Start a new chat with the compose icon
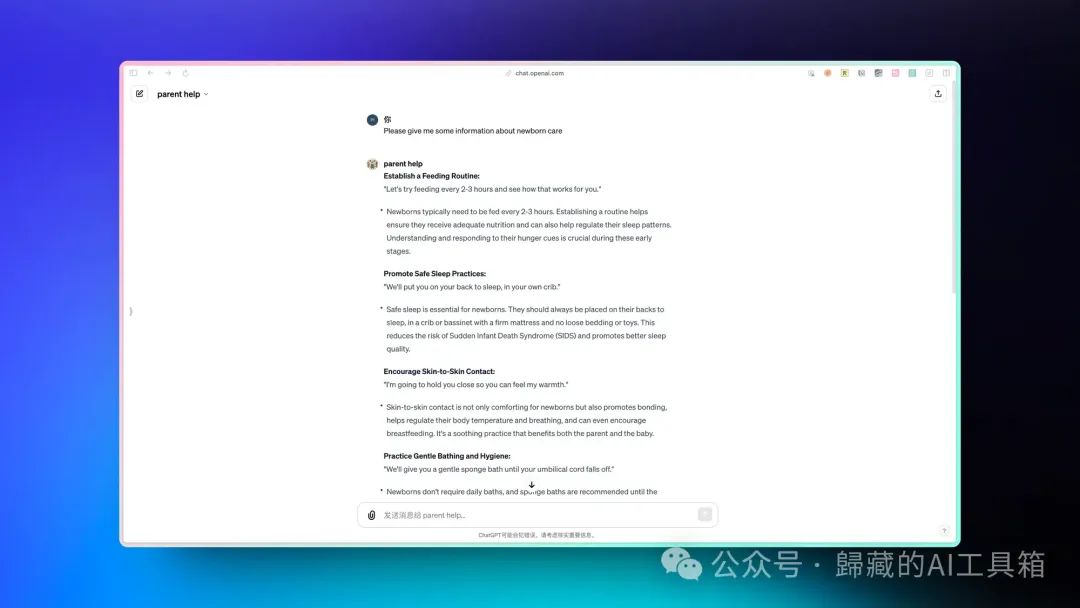This screenshot has height=608, width=1080. [x=139, y=94]
